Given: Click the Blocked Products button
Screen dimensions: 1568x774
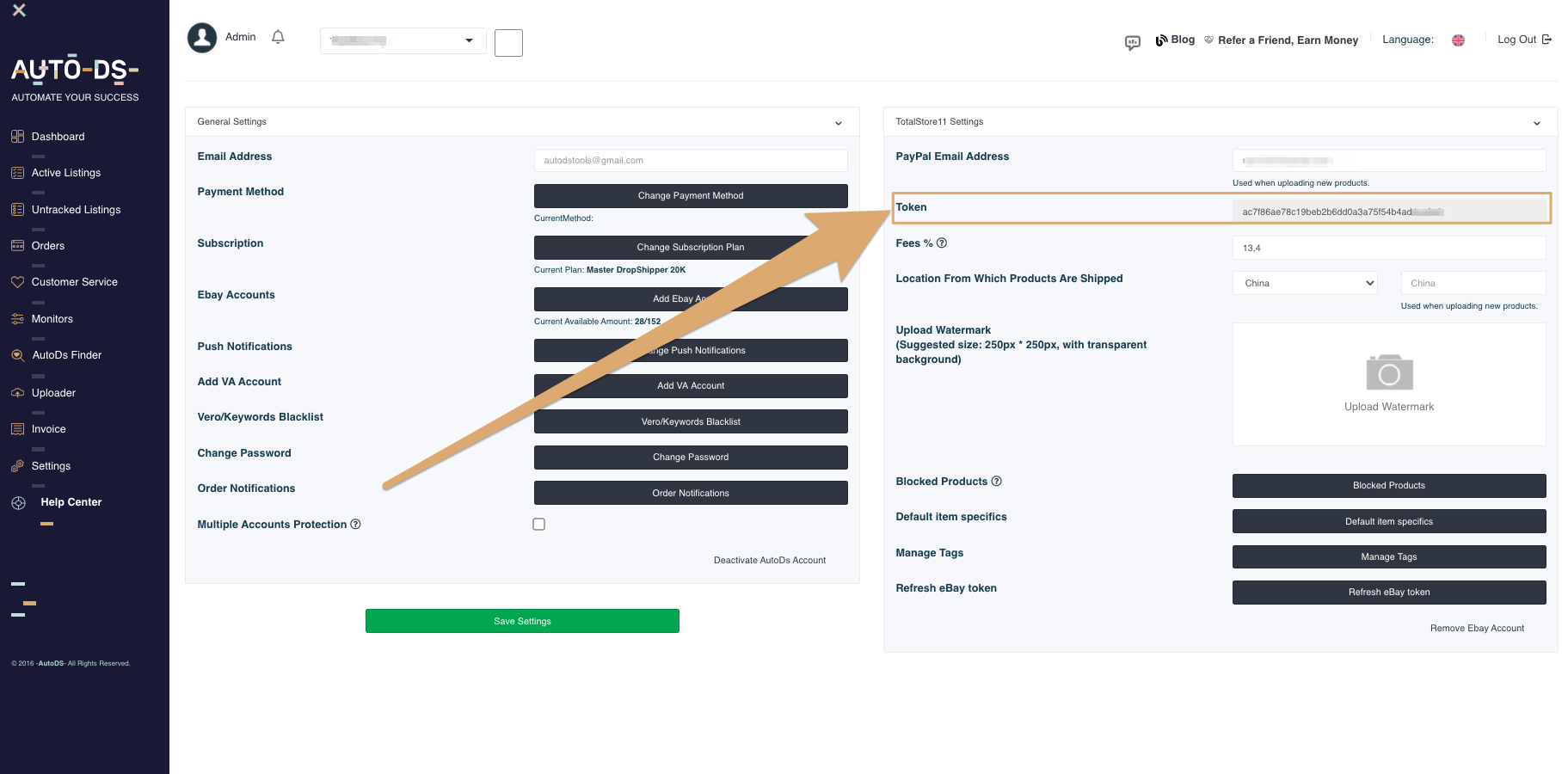Looking at the screenshot, I should [1389, 485].
